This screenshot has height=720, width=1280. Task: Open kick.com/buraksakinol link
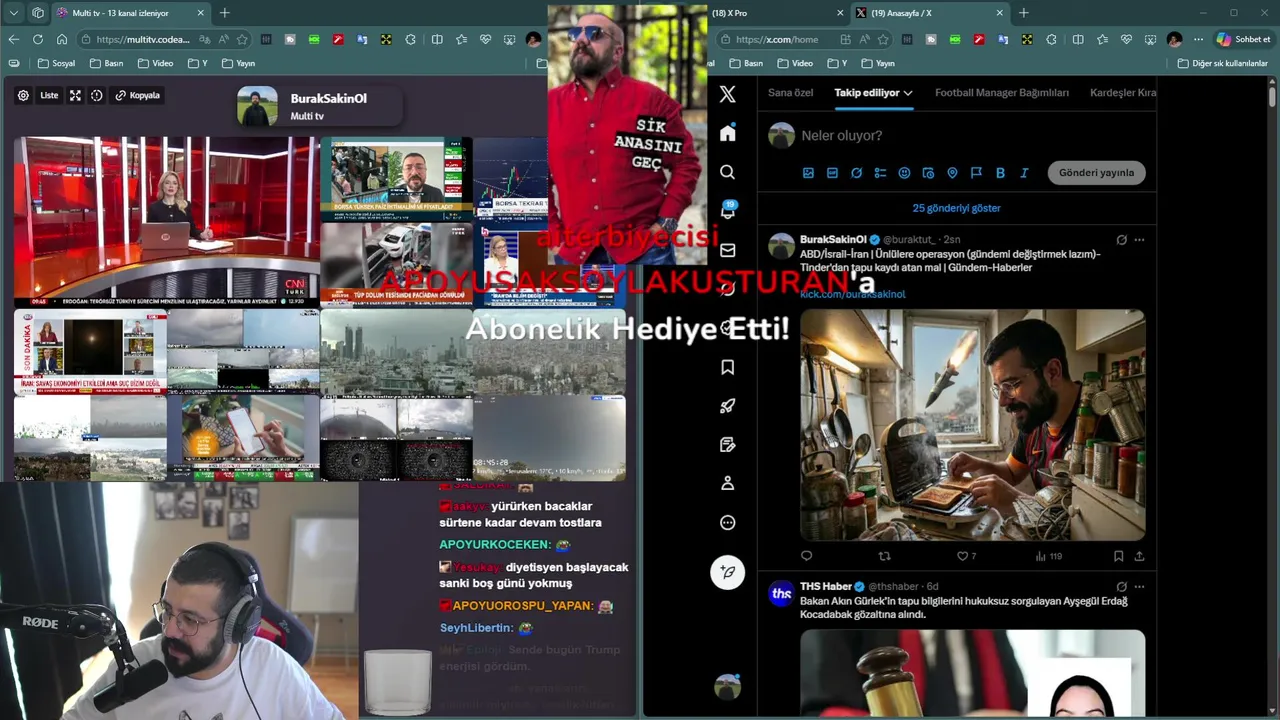(852, 294)
